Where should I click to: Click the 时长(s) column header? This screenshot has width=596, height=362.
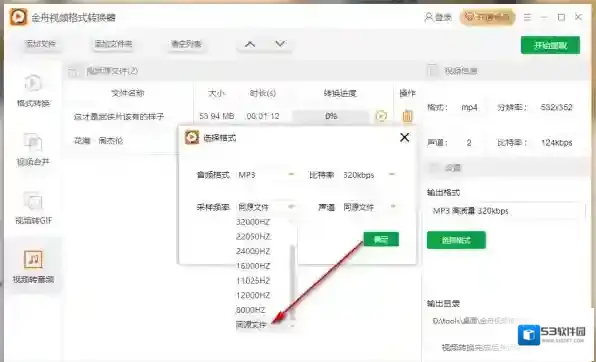[x=263, y=93]
